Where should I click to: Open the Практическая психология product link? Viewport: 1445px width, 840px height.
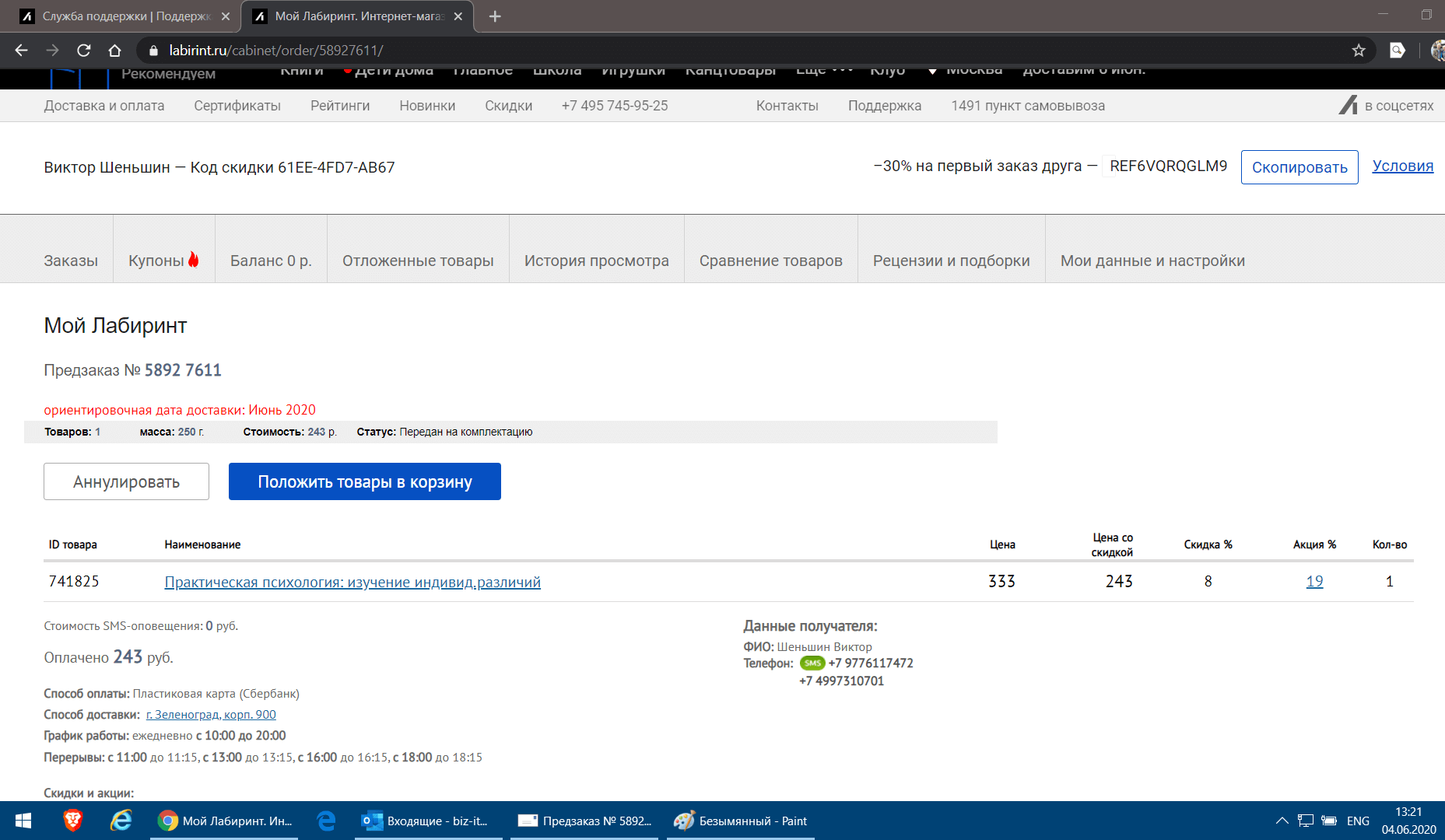352,582
